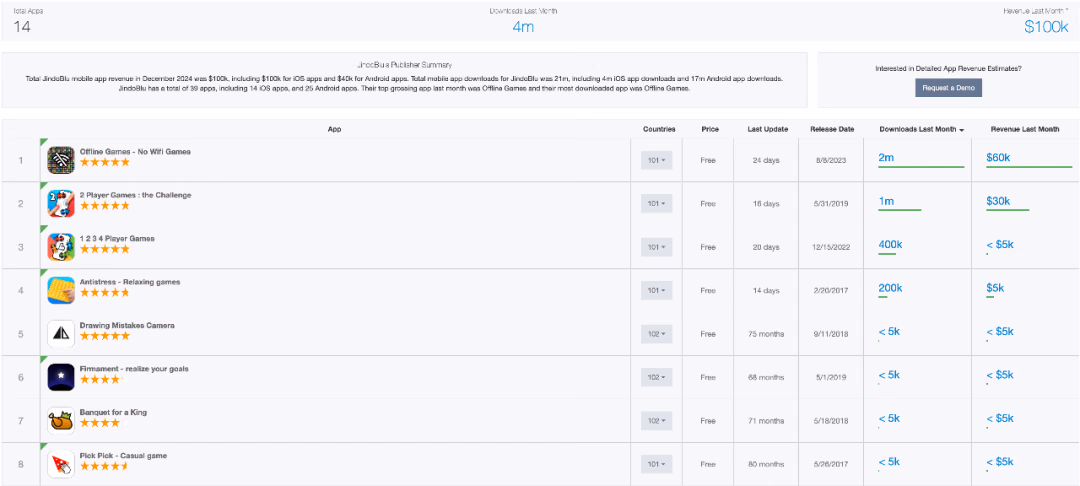Viewport: 1080px width, 486px height.
Task: Open the Drawing Mistakes Camera link
Action: tap(127, 325)
